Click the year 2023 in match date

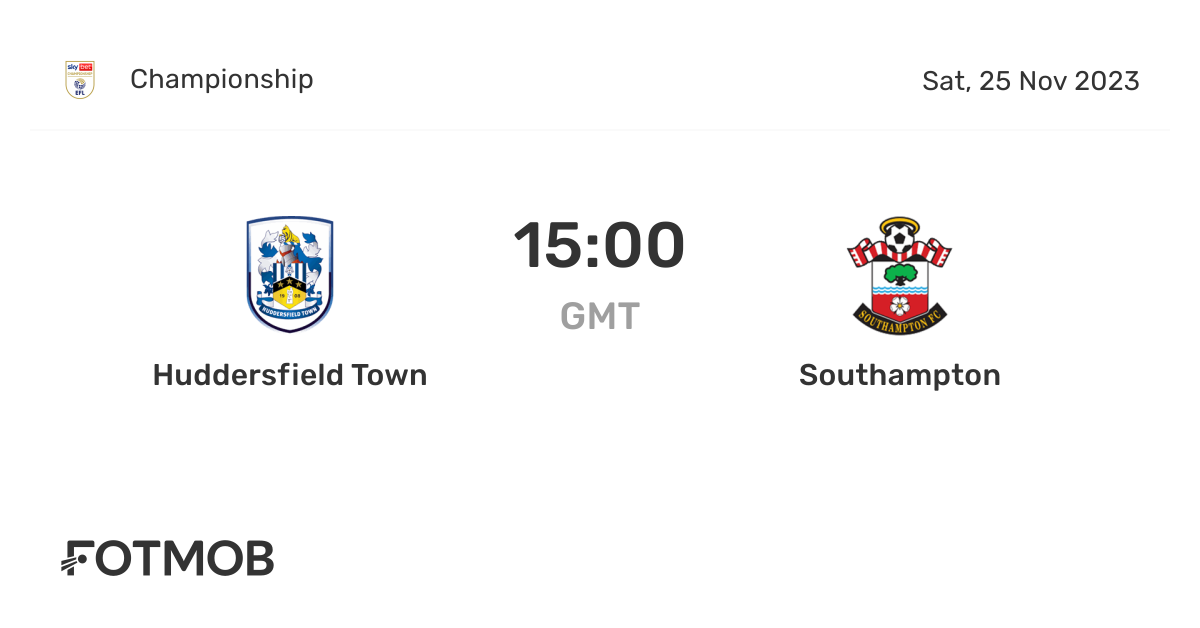tap(1107, 81)
